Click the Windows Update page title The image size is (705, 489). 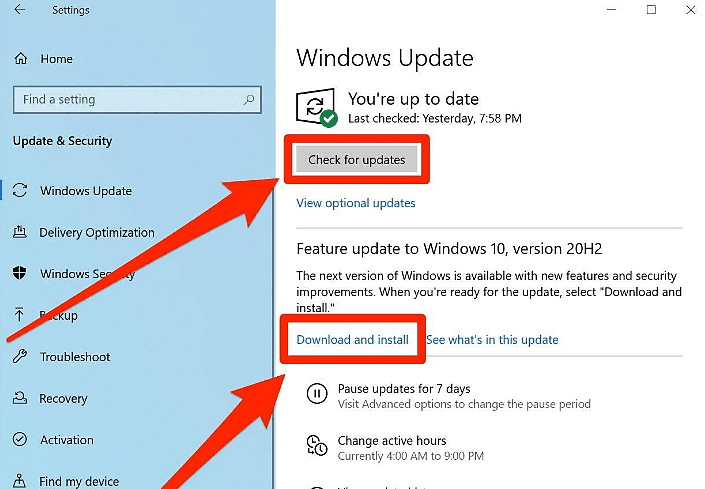coord(385,58)
